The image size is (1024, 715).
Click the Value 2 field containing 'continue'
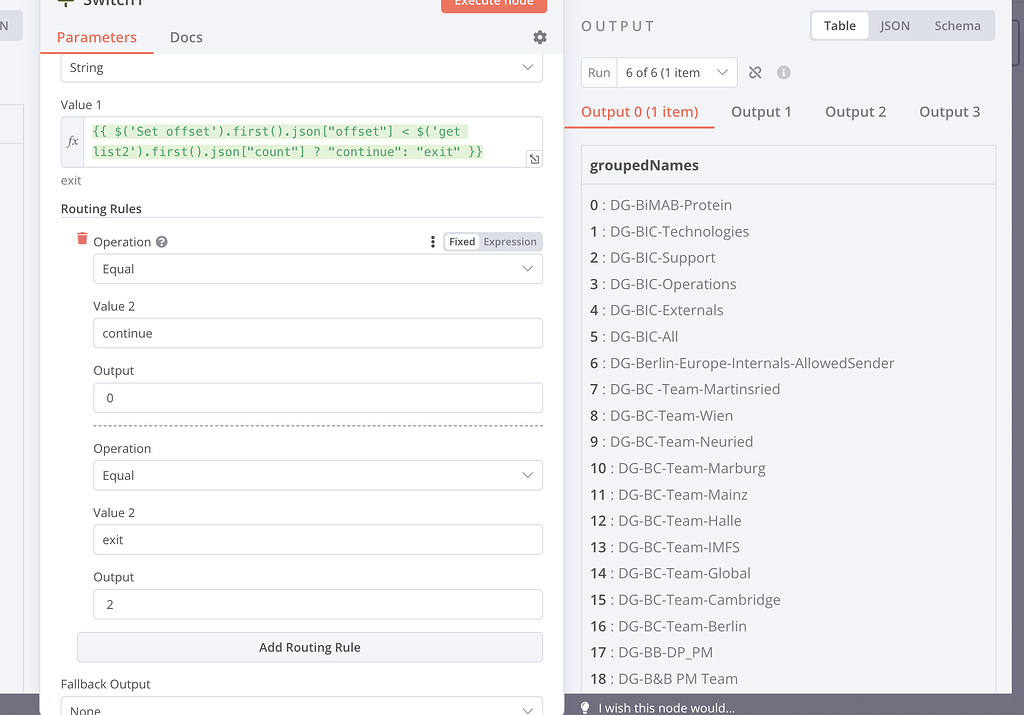pyautogui.click(x=317, y=333)
